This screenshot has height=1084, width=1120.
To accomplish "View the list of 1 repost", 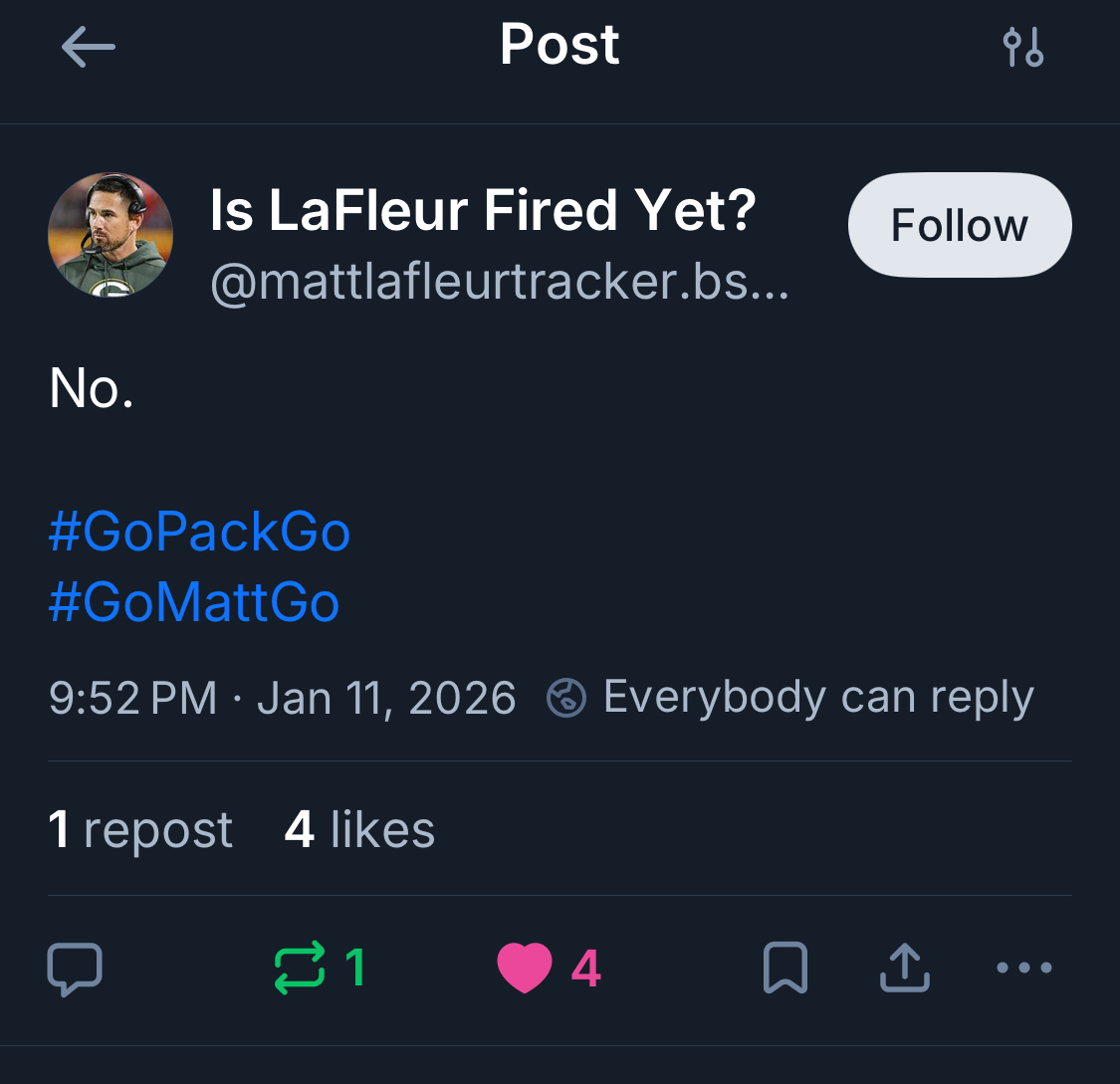I will 140,829.
